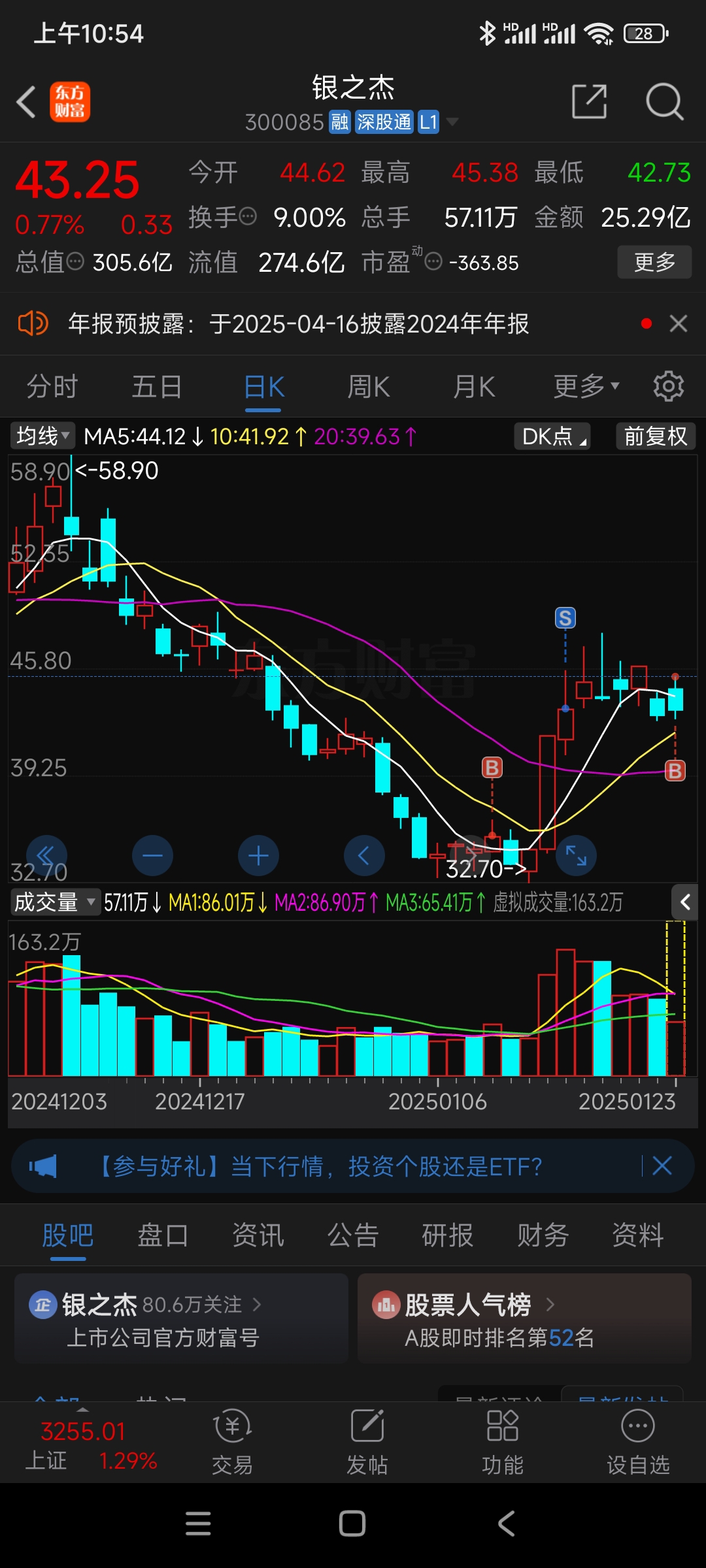Tap Android system back button
Viewport: 706px width, 1568px height.
click(507, 1524)
